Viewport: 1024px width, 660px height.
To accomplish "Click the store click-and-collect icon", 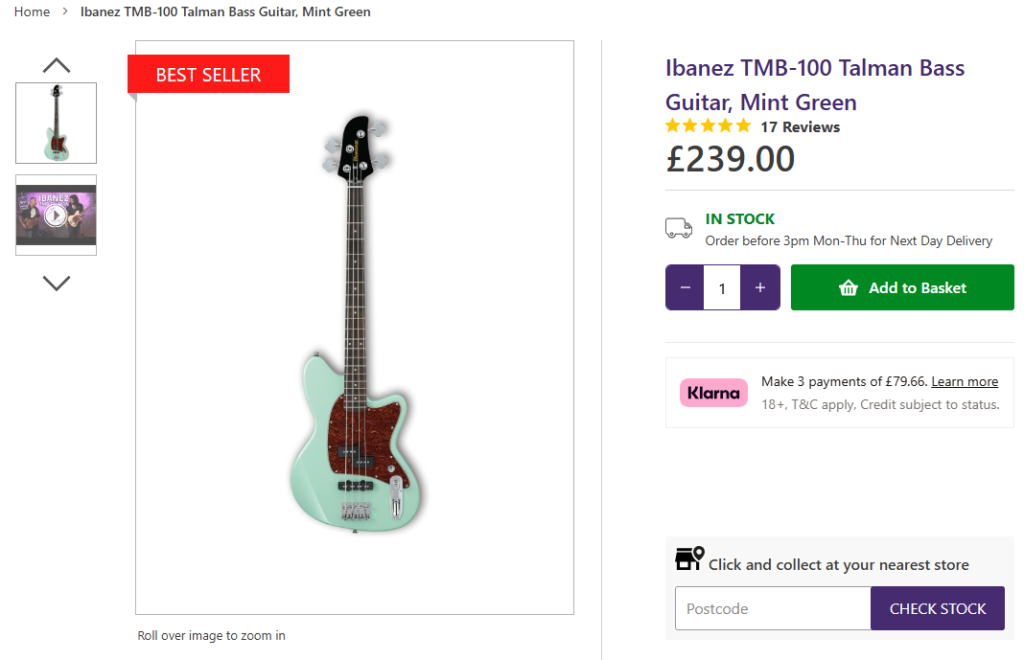I will pyautogui.click(x=688, y=558).
